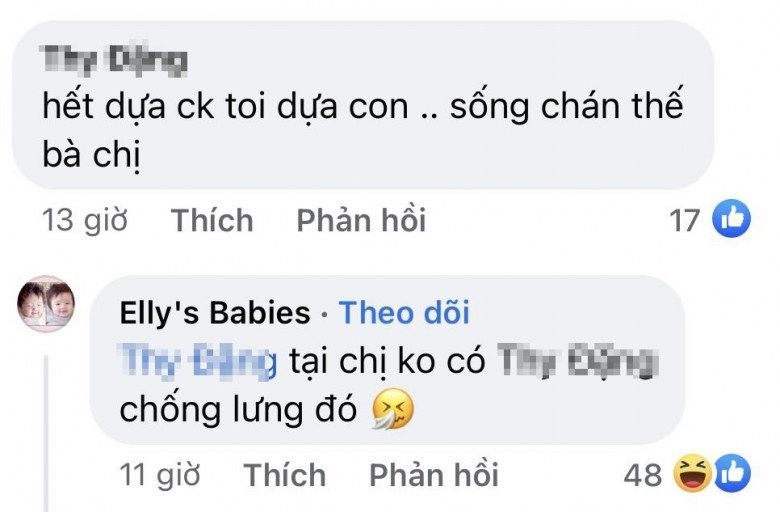View the 17 reactions count on top comment
Viewport: 780px width, 512px height.
pos(684,220)
